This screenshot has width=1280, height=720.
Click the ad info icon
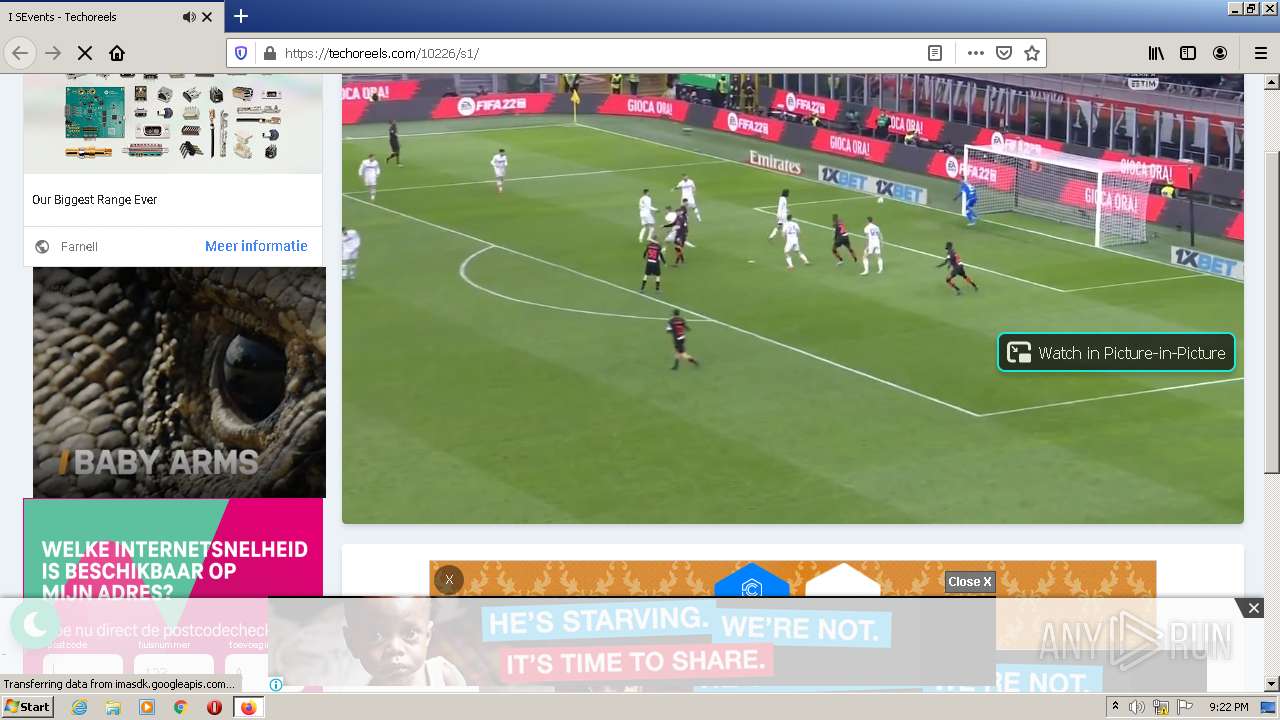[x=276, y=684]
